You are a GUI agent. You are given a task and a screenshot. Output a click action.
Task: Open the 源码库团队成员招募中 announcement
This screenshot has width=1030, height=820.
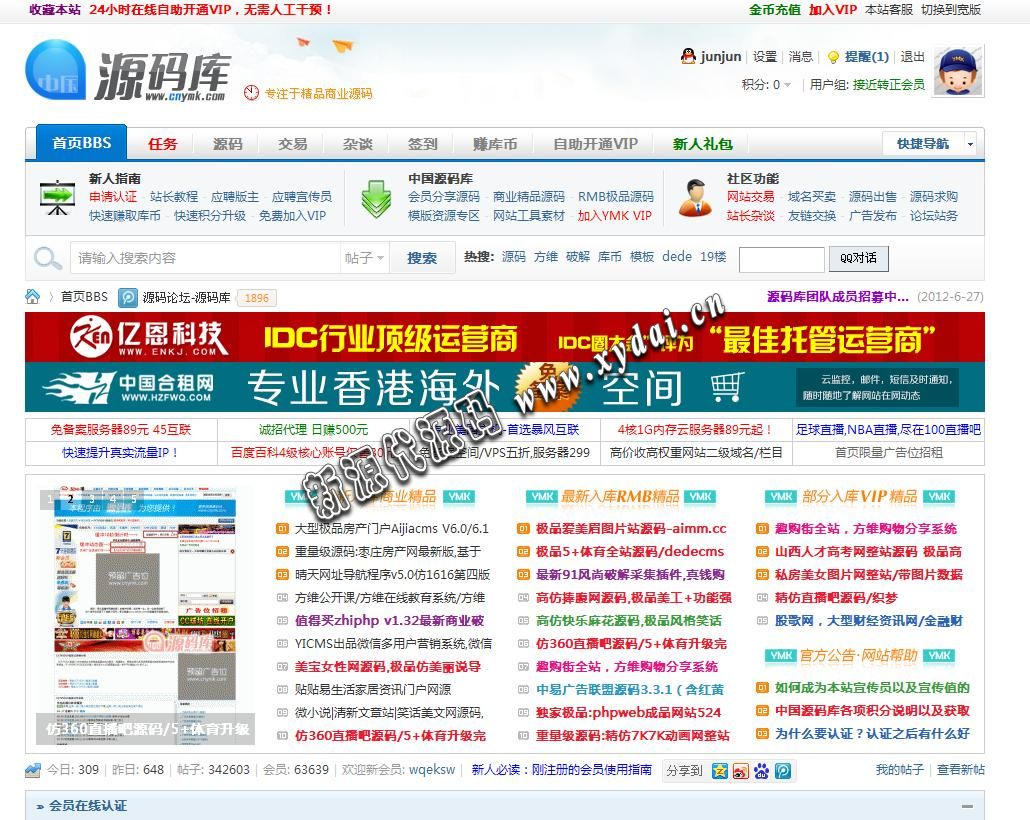click(x=838, y=297)
